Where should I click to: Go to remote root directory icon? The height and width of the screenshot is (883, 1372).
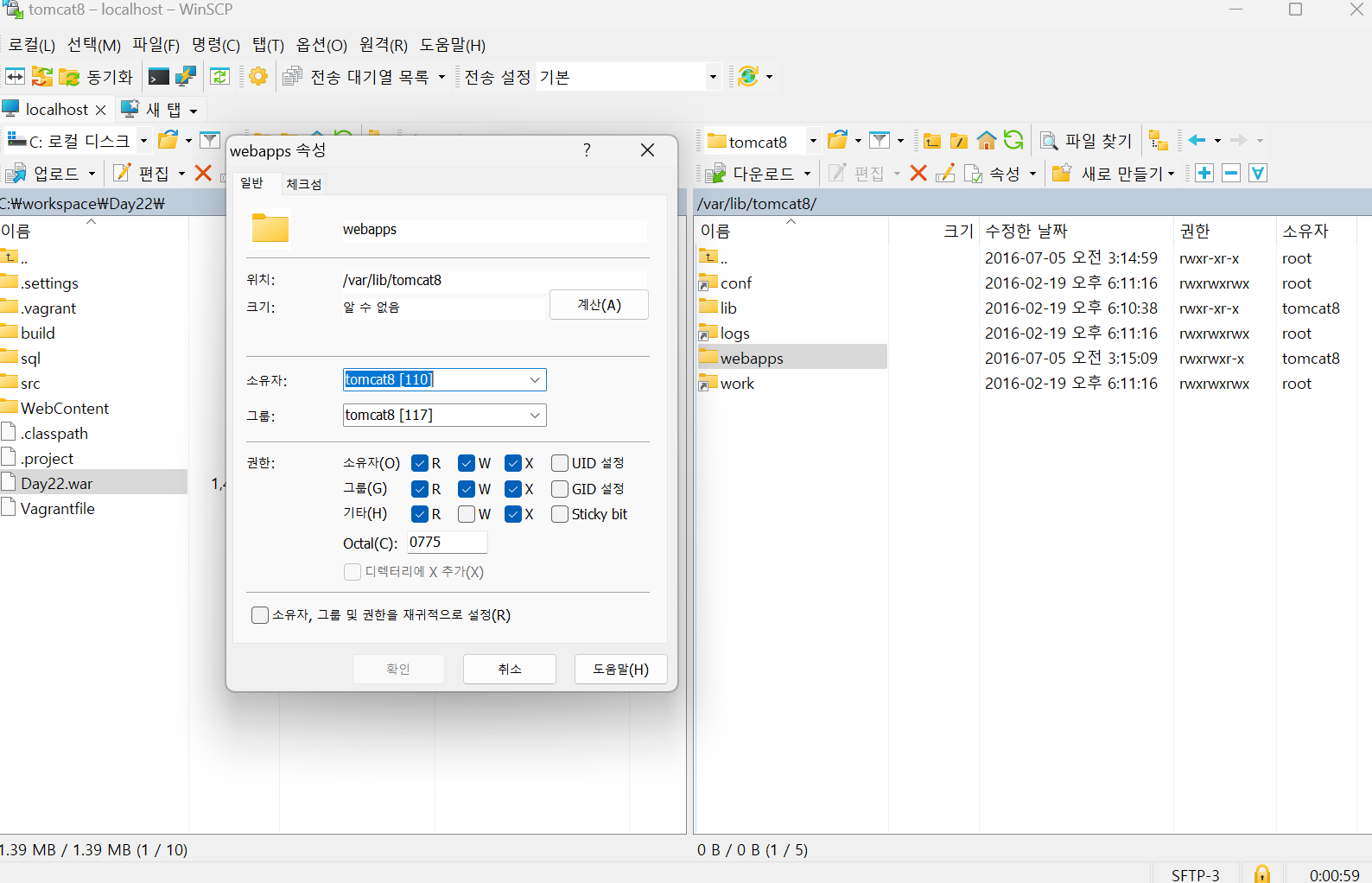point(958,141)
